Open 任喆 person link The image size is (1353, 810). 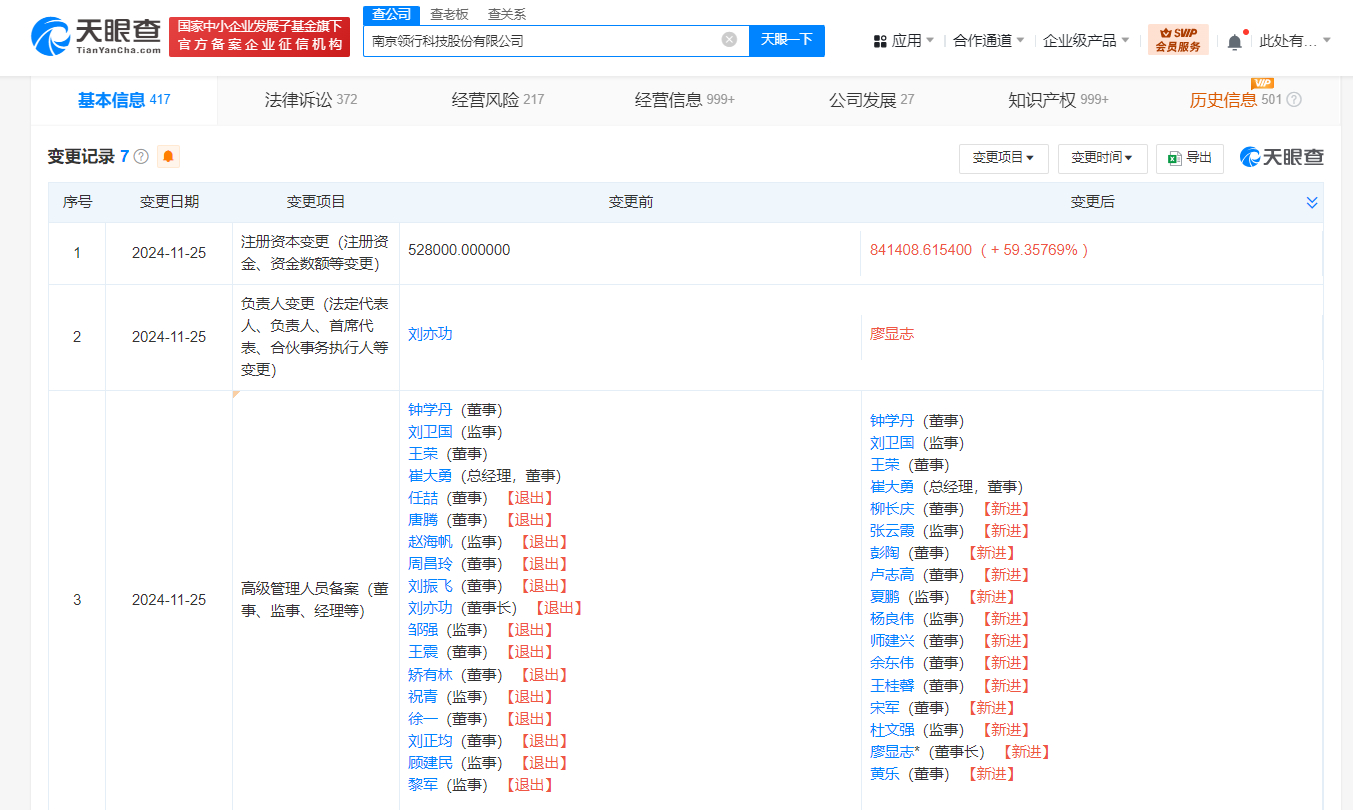click(423, 497)
